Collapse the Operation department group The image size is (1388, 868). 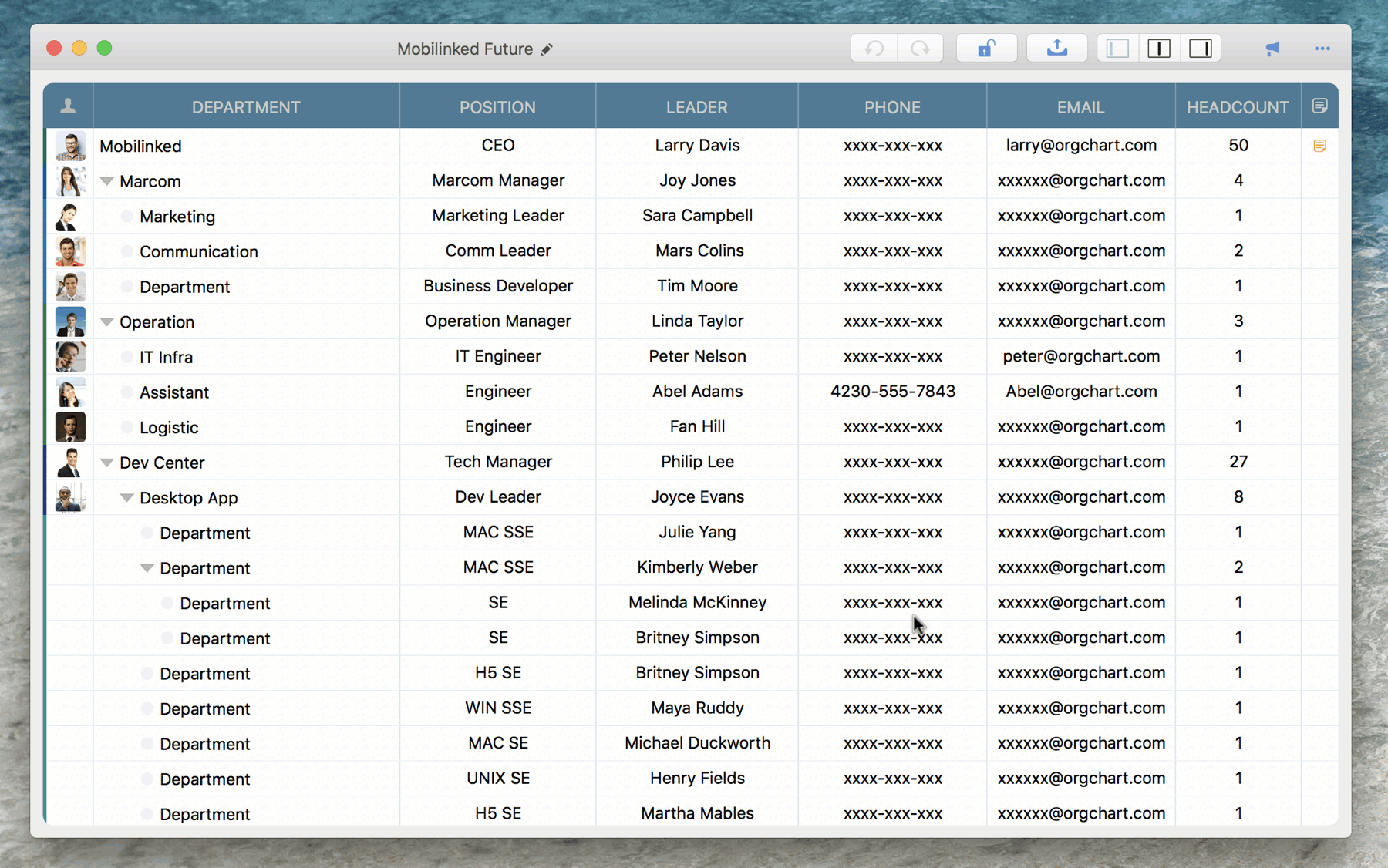(107, 321)
